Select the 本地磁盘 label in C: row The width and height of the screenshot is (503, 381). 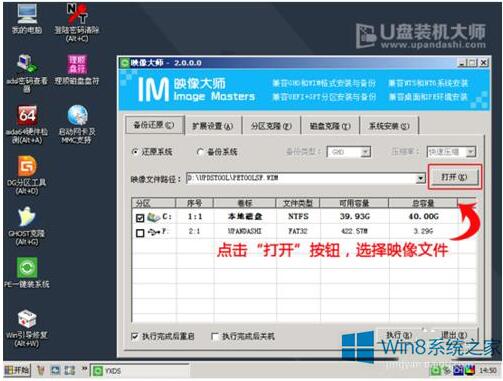pos(245,217)
